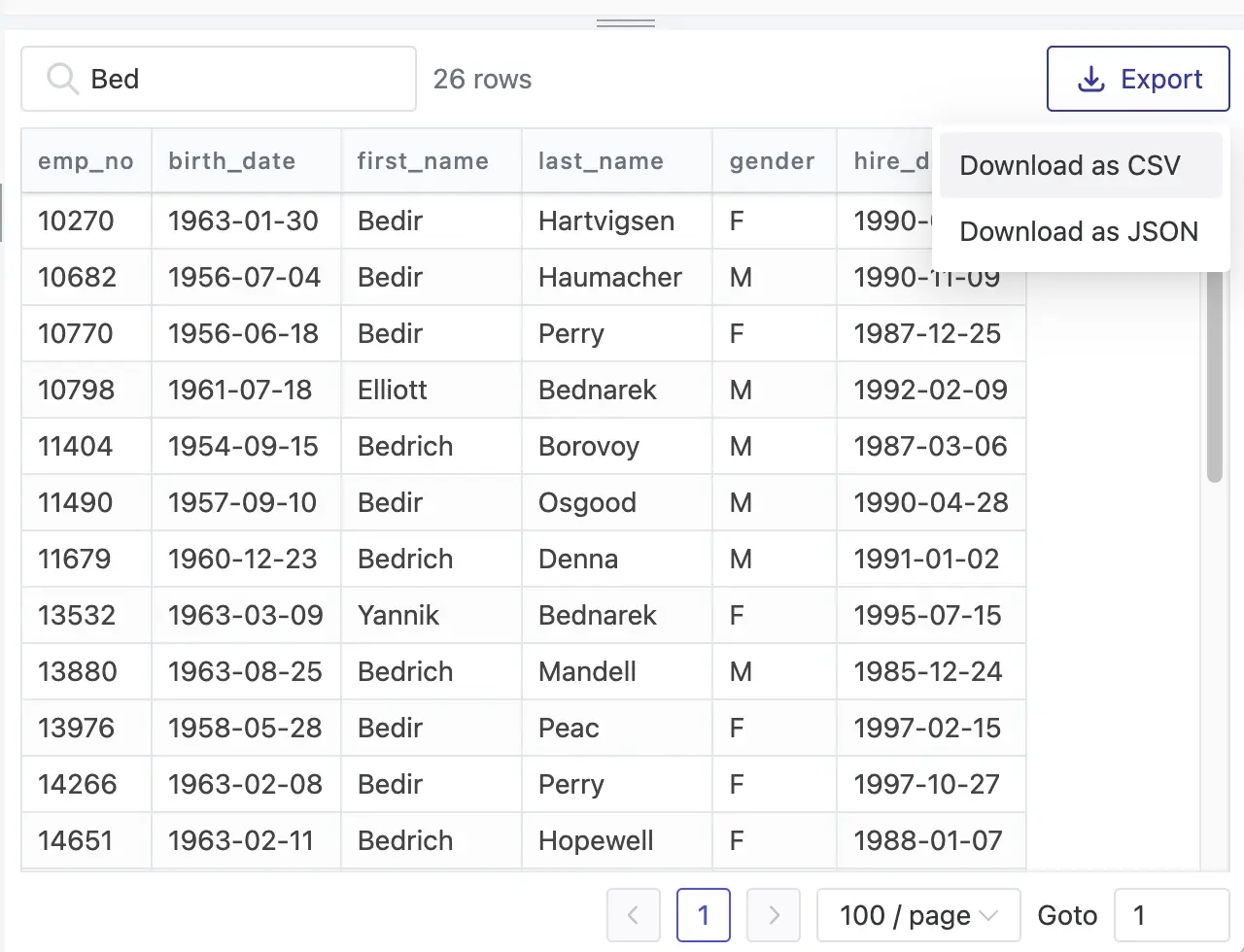Image resolution: width=1244 pixels, height=952 pixels.
Task: Click the last_name column header
Action: pyautogui.click(x=617, y=161)
